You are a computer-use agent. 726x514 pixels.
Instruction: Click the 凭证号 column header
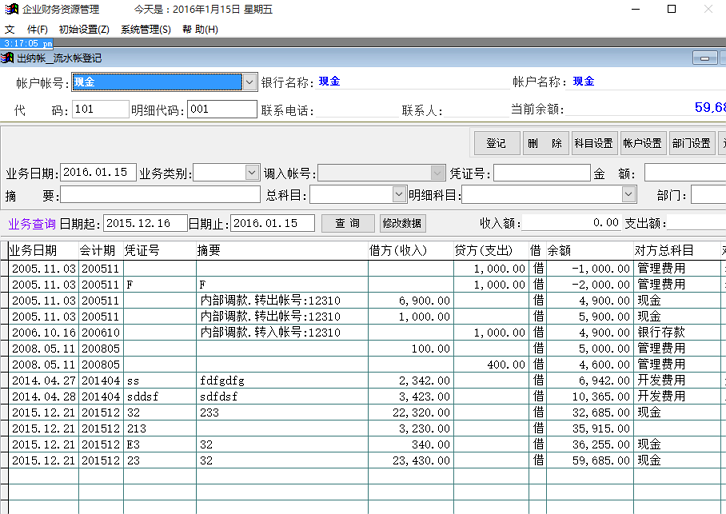(x=160, y=251)
